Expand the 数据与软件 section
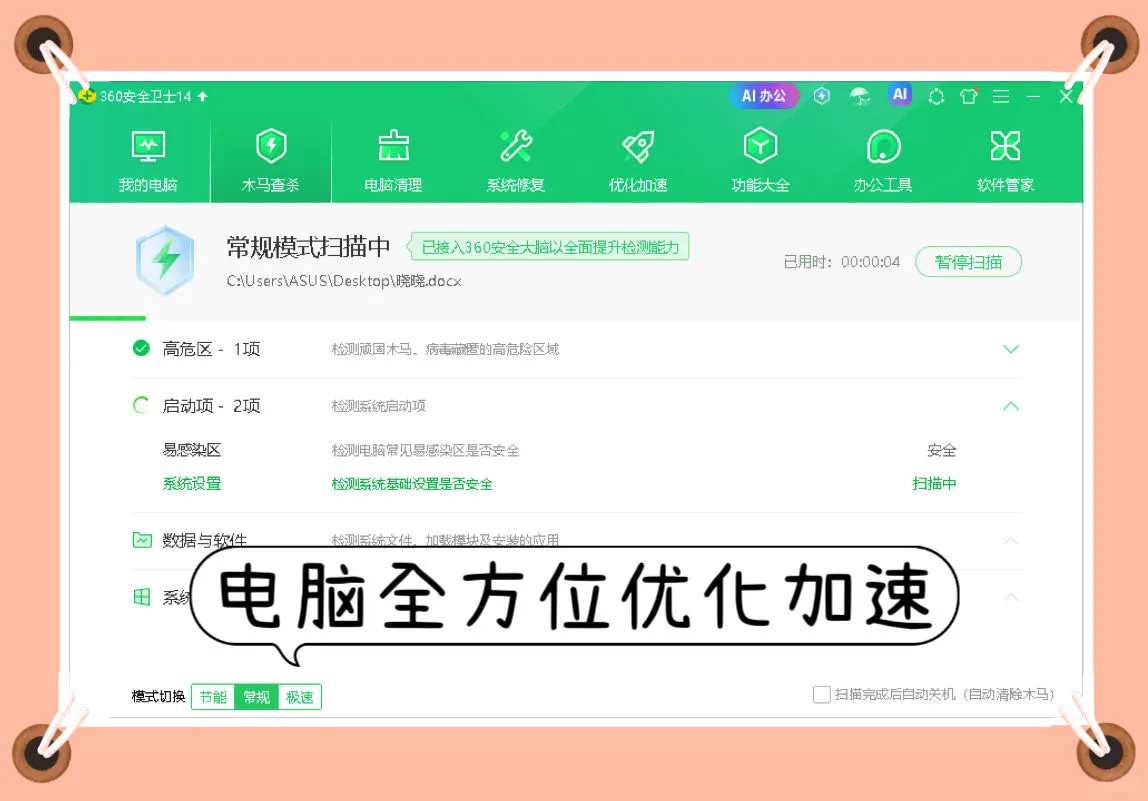The width and height of the screenshot is (1148, 801). coord(1010,539)
